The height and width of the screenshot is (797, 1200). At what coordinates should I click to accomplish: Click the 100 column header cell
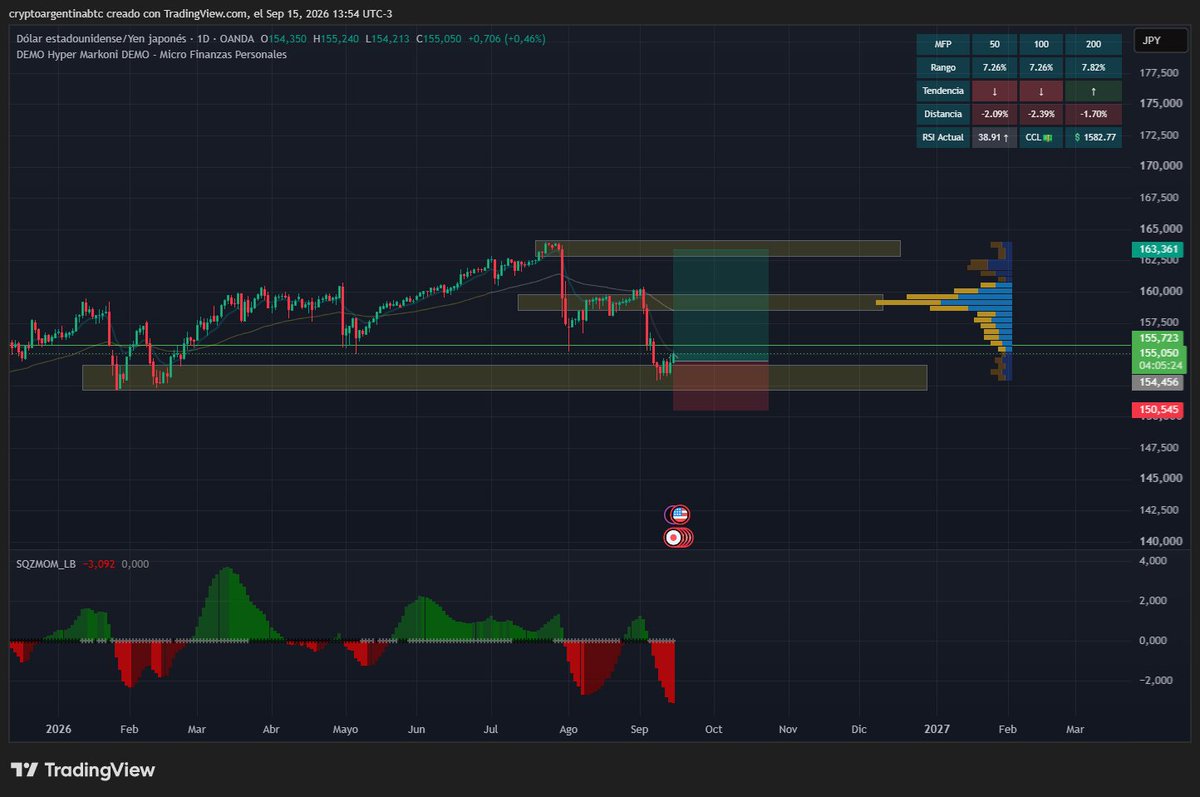[x=1041, y=44]
